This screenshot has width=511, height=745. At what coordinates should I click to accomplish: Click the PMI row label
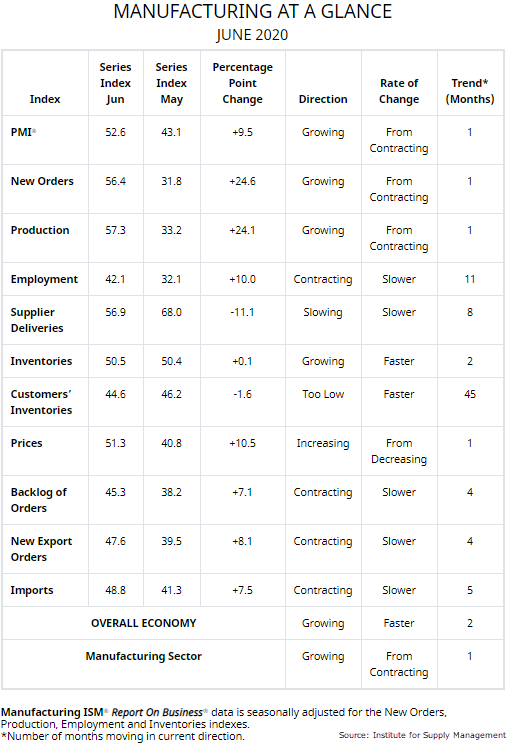tap(23, 132)
